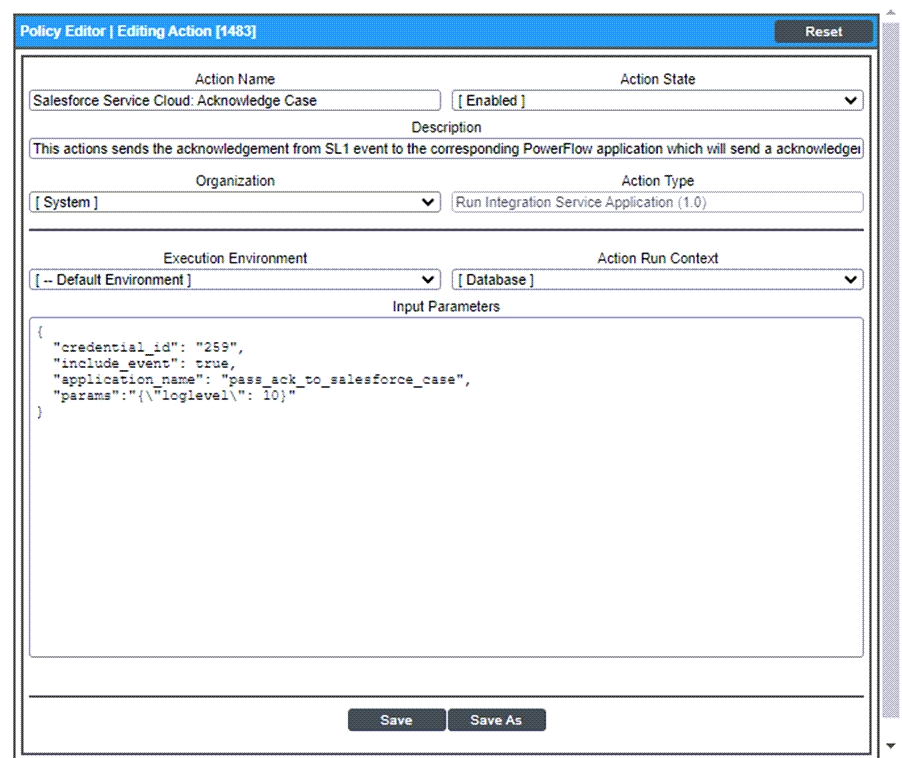Screen dimensions: 902x758
Task: Click the Action State label
Action: coord(657,79)
